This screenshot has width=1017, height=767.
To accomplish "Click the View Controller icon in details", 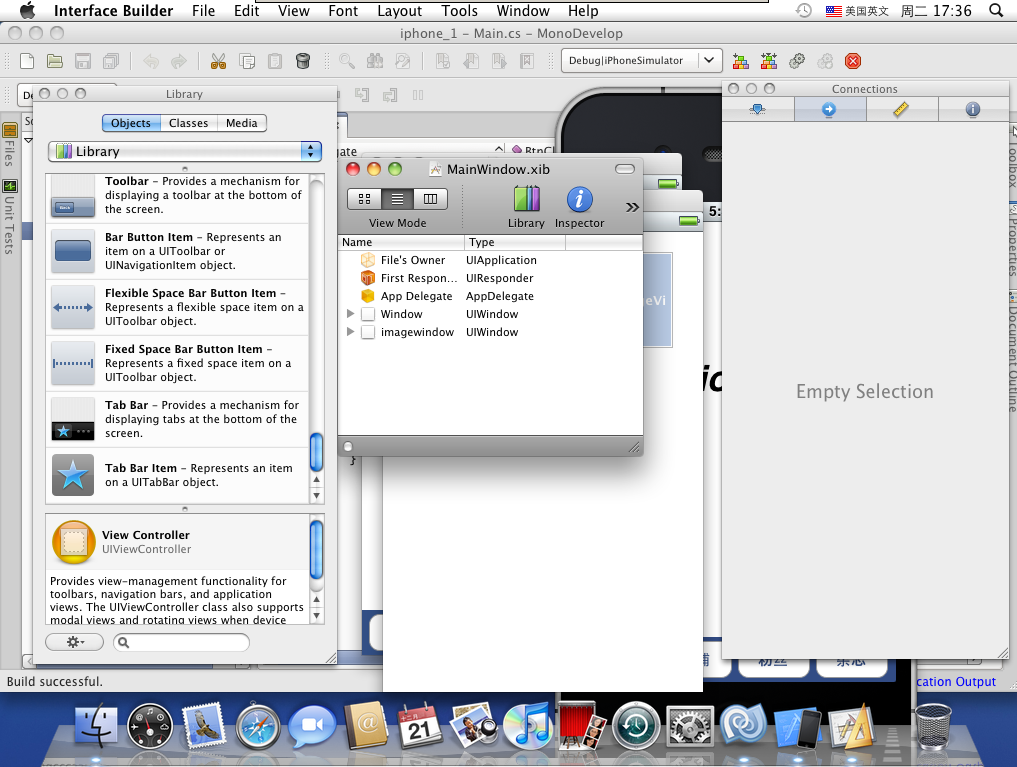I will point(73,542).
